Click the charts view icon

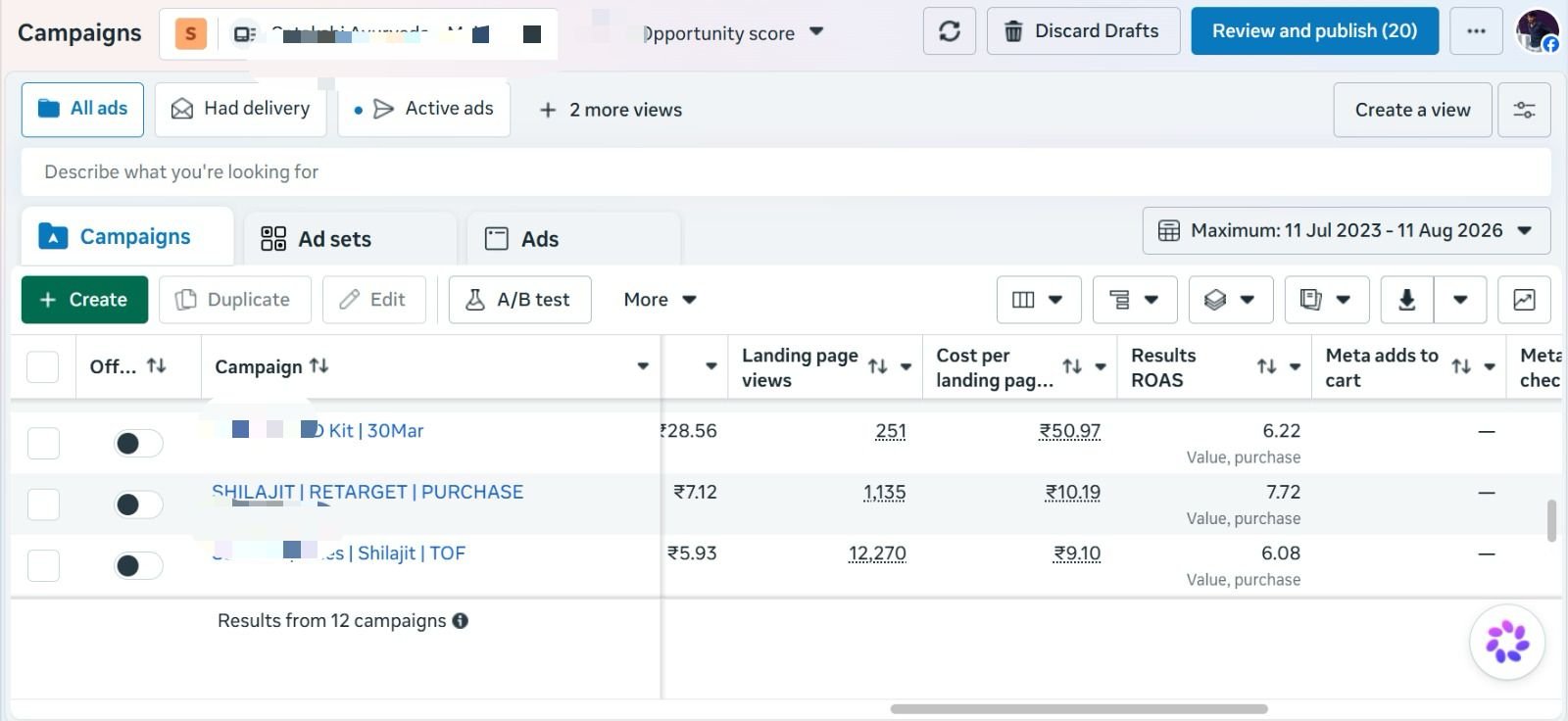(1524, 300)
